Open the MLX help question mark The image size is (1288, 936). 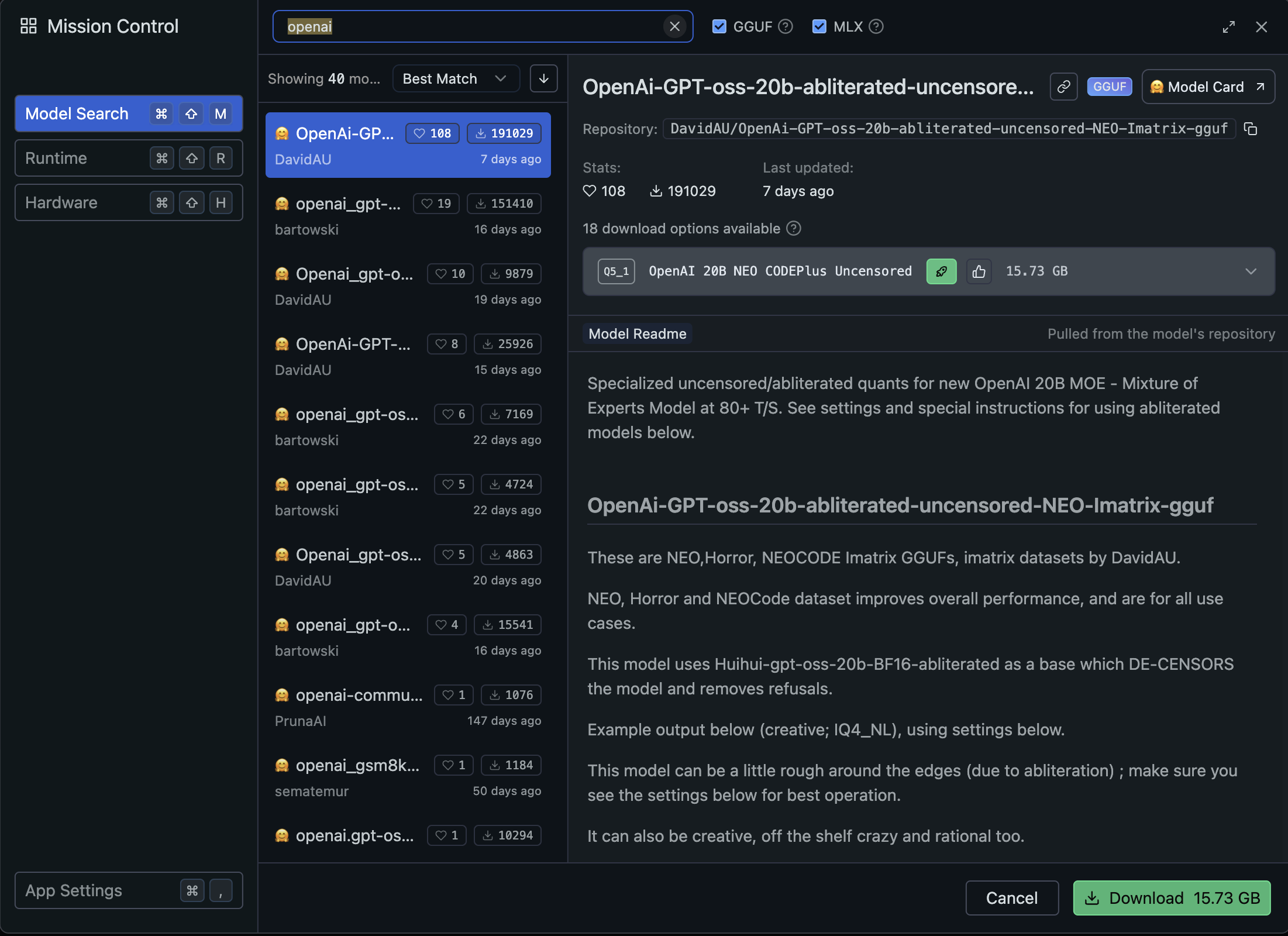tap(876, 26)
